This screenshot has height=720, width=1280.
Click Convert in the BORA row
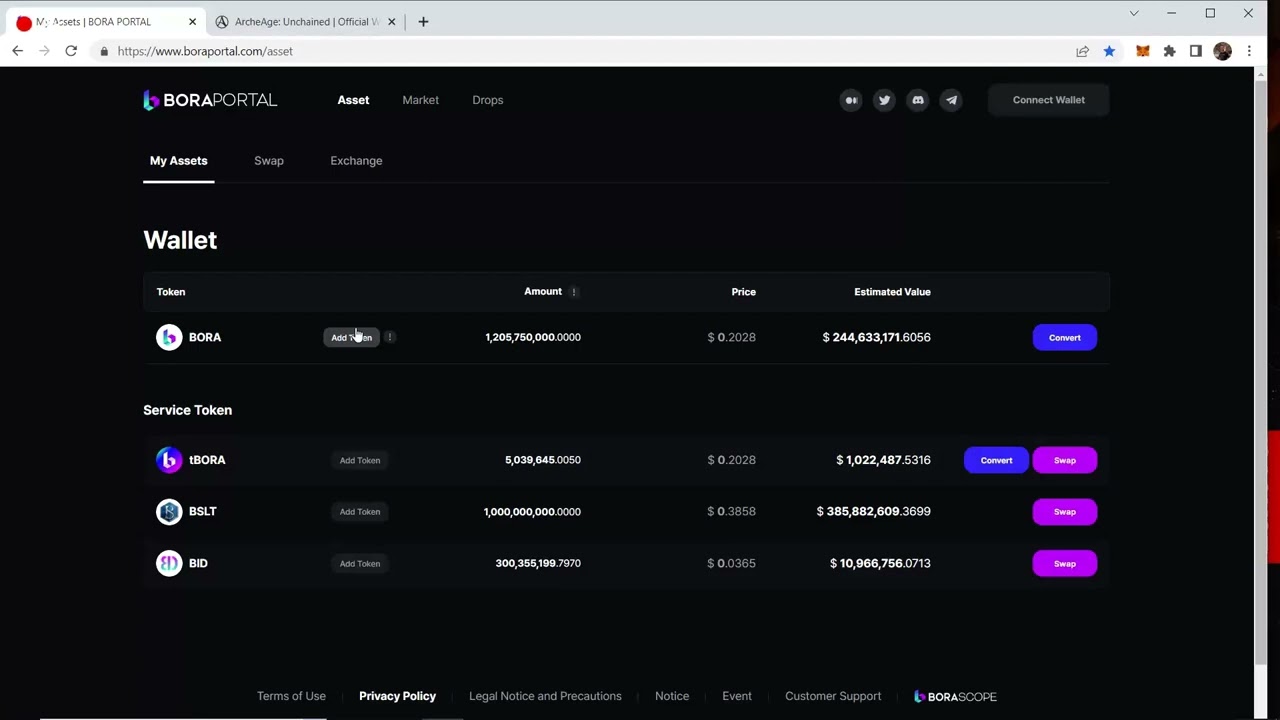[1064, 337]
